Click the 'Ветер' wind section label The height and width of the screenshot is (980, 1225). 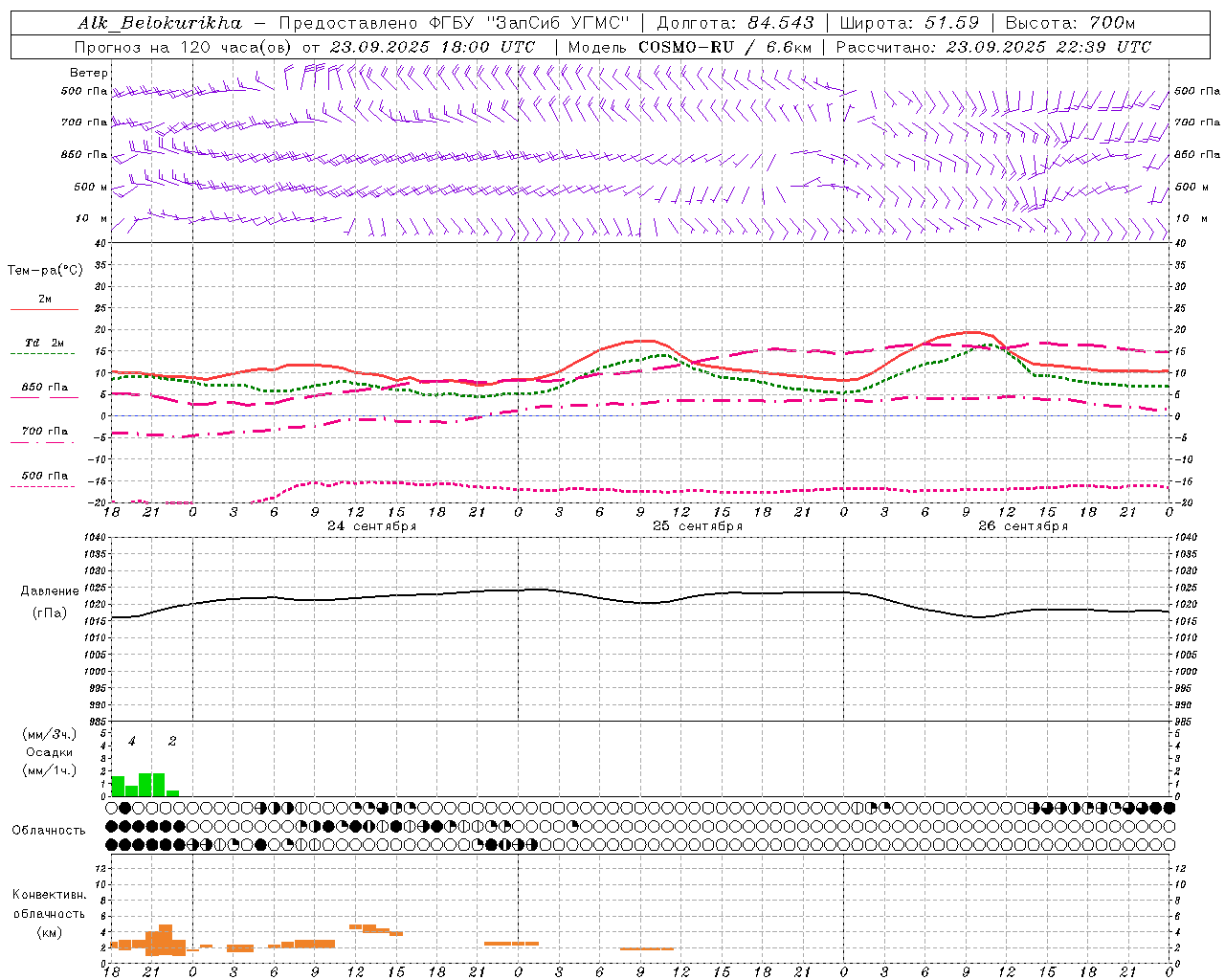pos(89,73)
